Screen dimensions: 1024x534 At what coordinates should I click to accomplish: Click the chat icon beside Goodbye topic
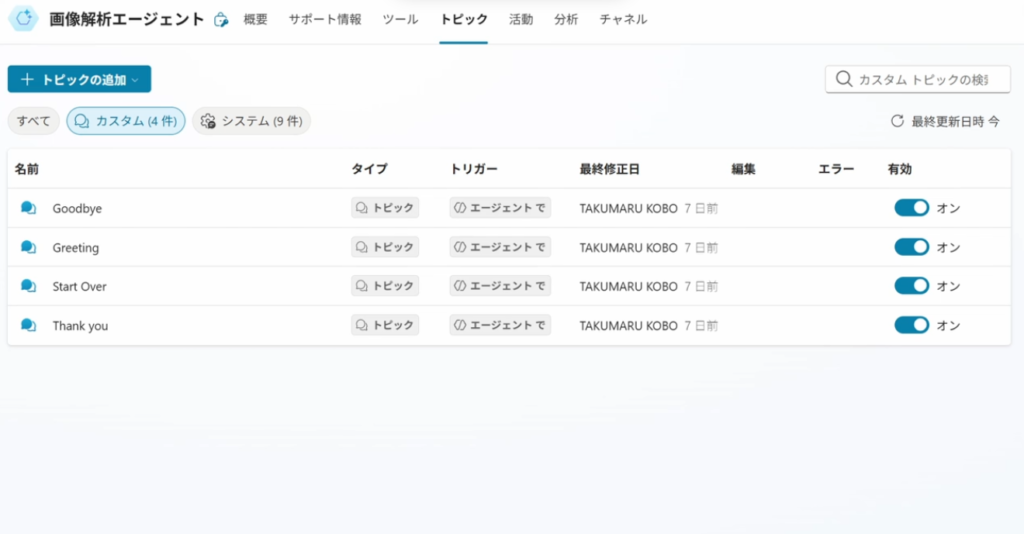click(x=29, y=208)
